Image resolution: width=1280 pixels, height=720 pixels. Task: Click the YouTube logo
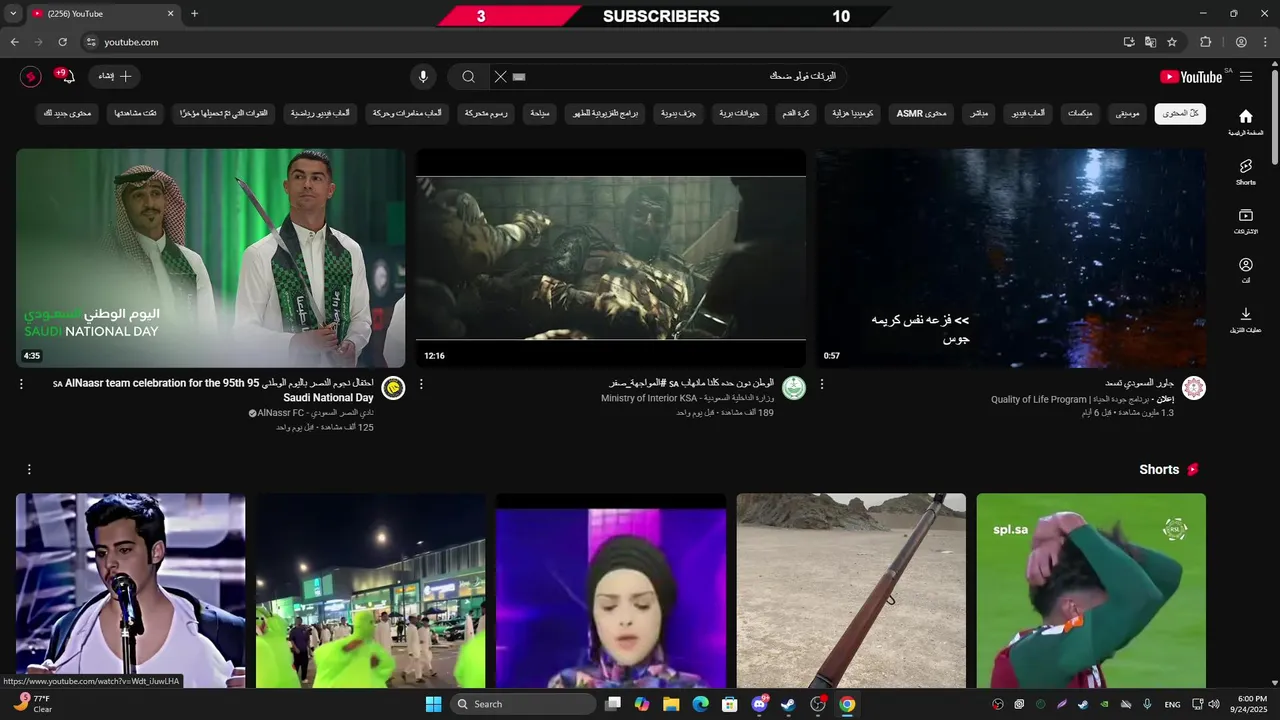click(1190, 77)
